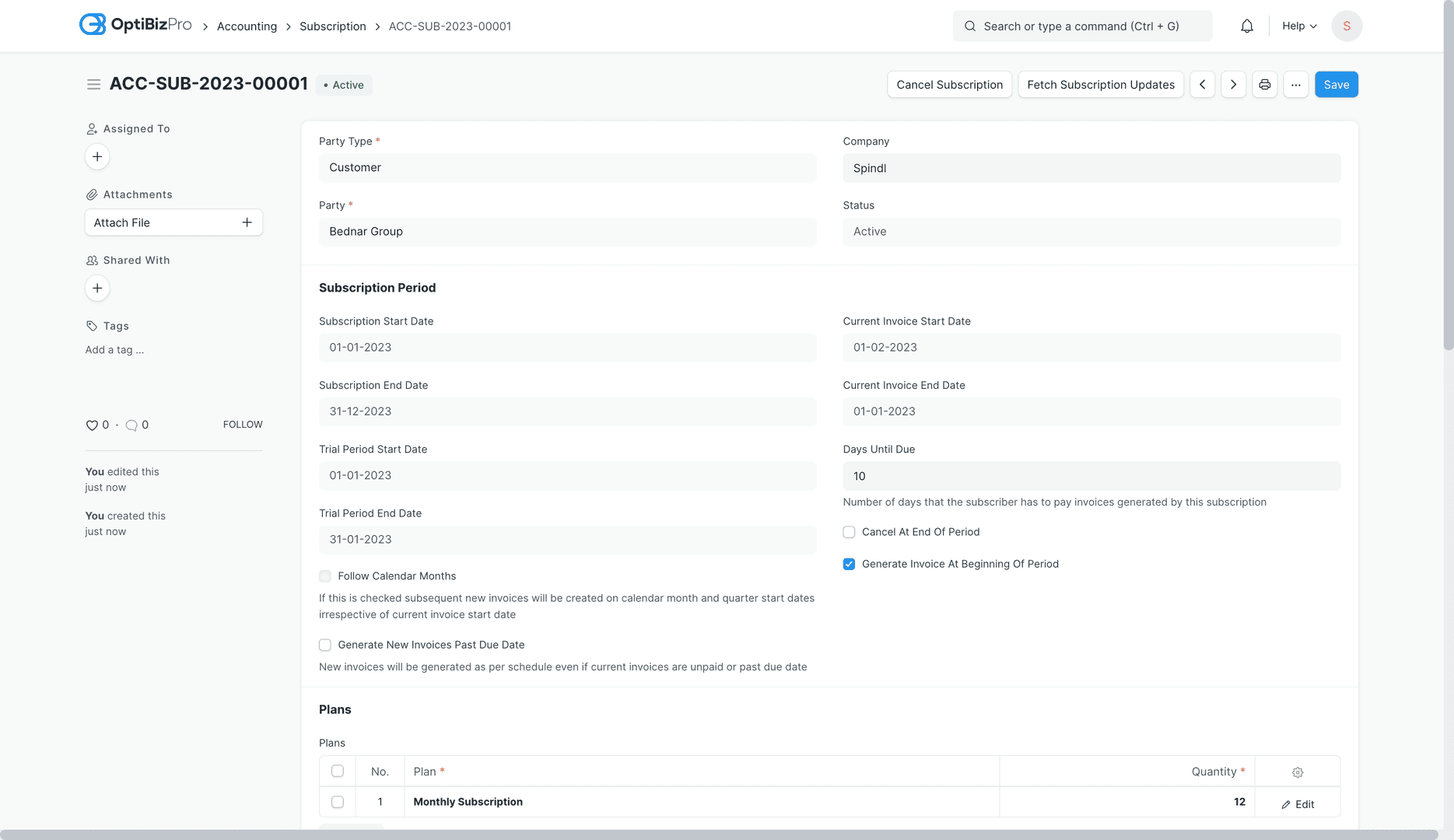Click the notifications bell

[1246, 25]
